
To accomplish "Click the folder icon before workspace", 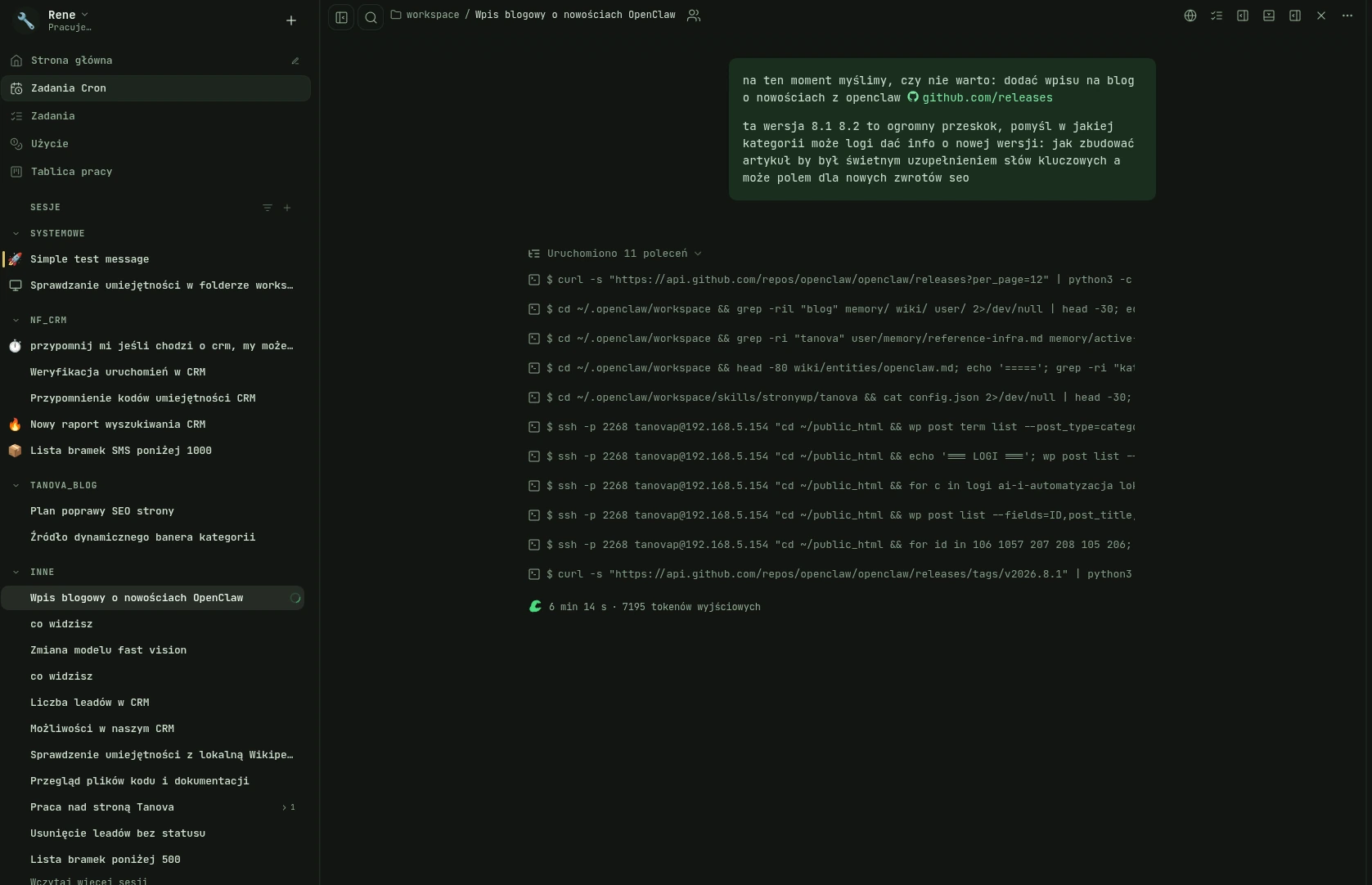I will click(396, 15).
